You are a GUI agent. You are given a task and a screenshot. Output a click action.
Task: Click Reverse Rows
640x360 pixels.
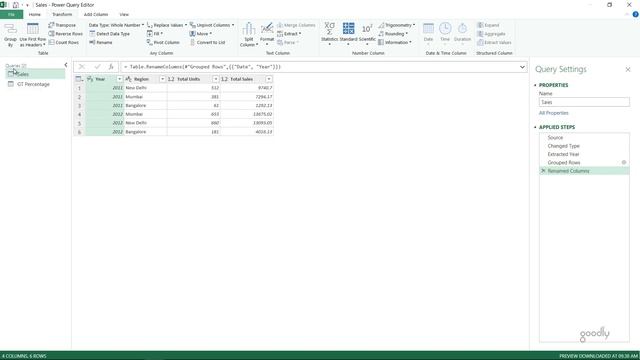coord(65,34)
